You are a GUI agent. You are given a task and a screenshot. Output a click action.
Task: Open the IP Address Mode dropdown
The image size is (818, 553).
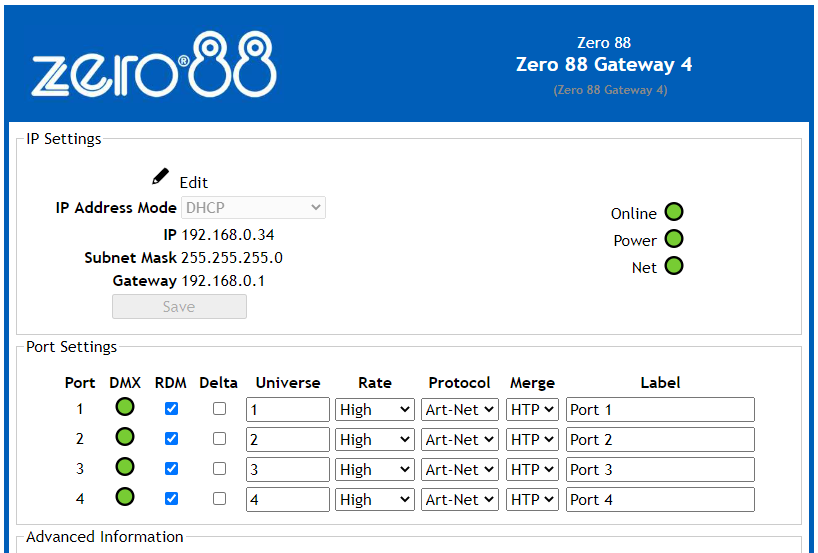click(x=253, y=208)
